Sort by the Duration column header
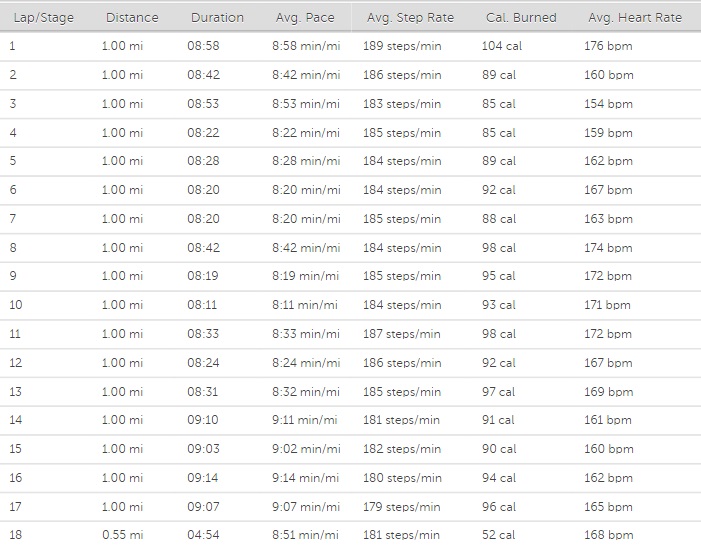Image resolution: width=701 pixels, height=549 pixels. pyautogui.click(x=216, y=17)
